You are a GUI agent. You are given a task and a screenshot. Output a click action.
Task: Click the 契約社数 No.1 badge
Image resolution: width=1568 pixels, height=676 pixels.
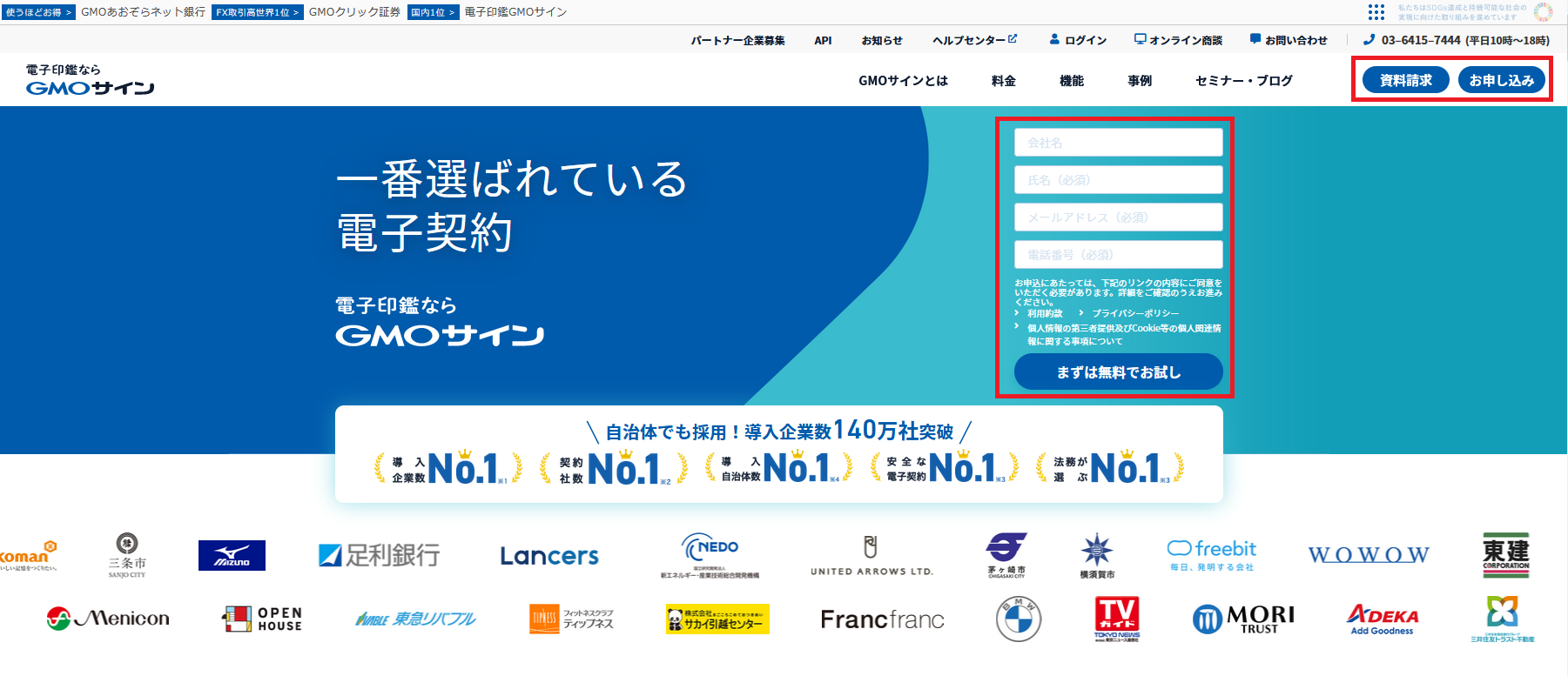pos(613,468)
